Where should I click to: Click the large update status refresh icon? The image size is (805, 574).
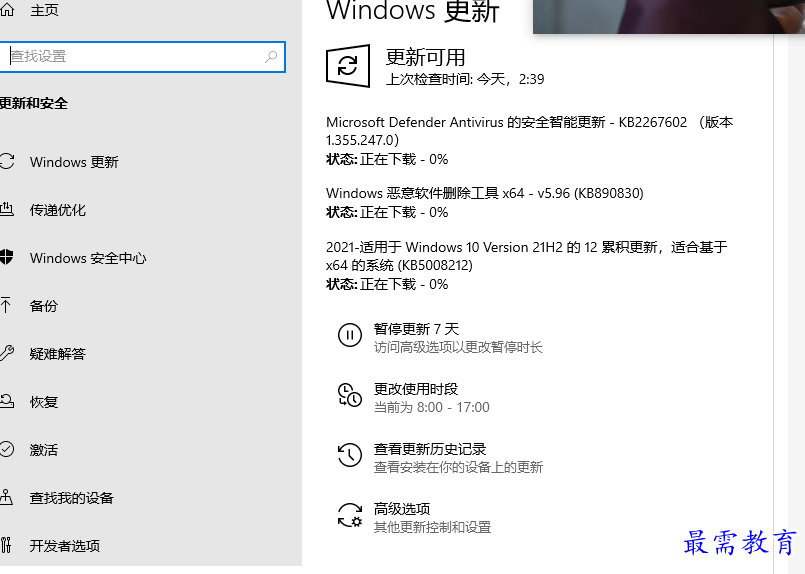(x=348, y=66)
